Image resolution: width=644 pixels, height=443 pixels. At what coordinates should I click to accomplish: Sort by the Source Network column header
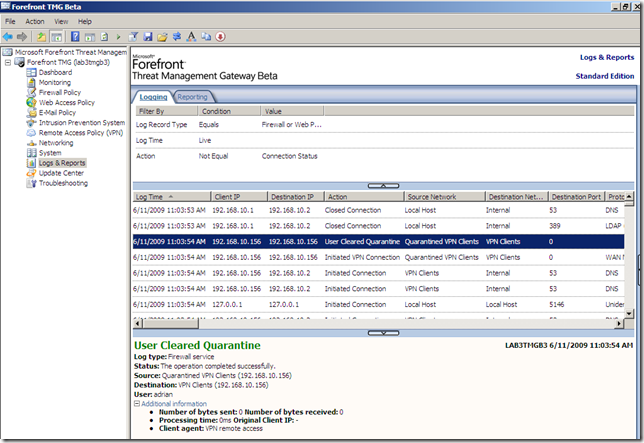click(445, 197)
